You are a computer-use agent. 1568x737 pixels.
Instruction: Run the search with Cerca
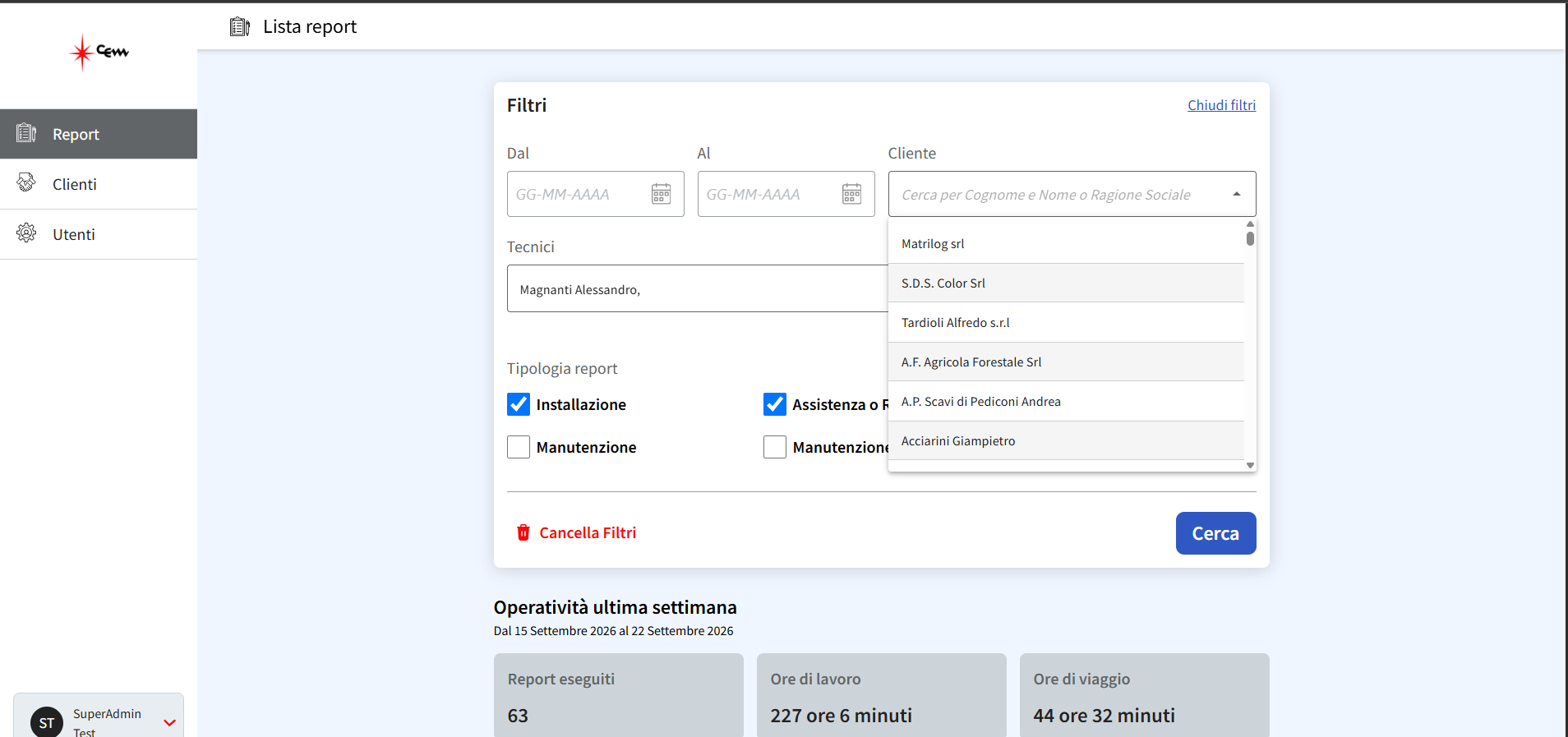click(x=1215, y=533)
